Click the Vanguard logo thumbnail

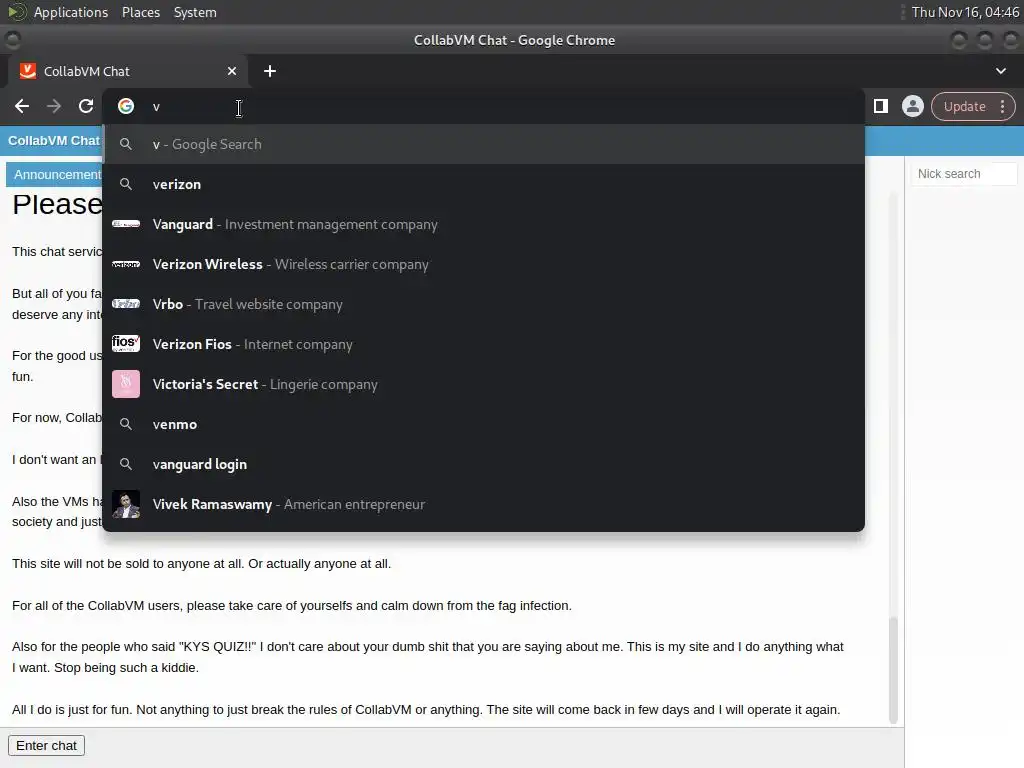126,224
